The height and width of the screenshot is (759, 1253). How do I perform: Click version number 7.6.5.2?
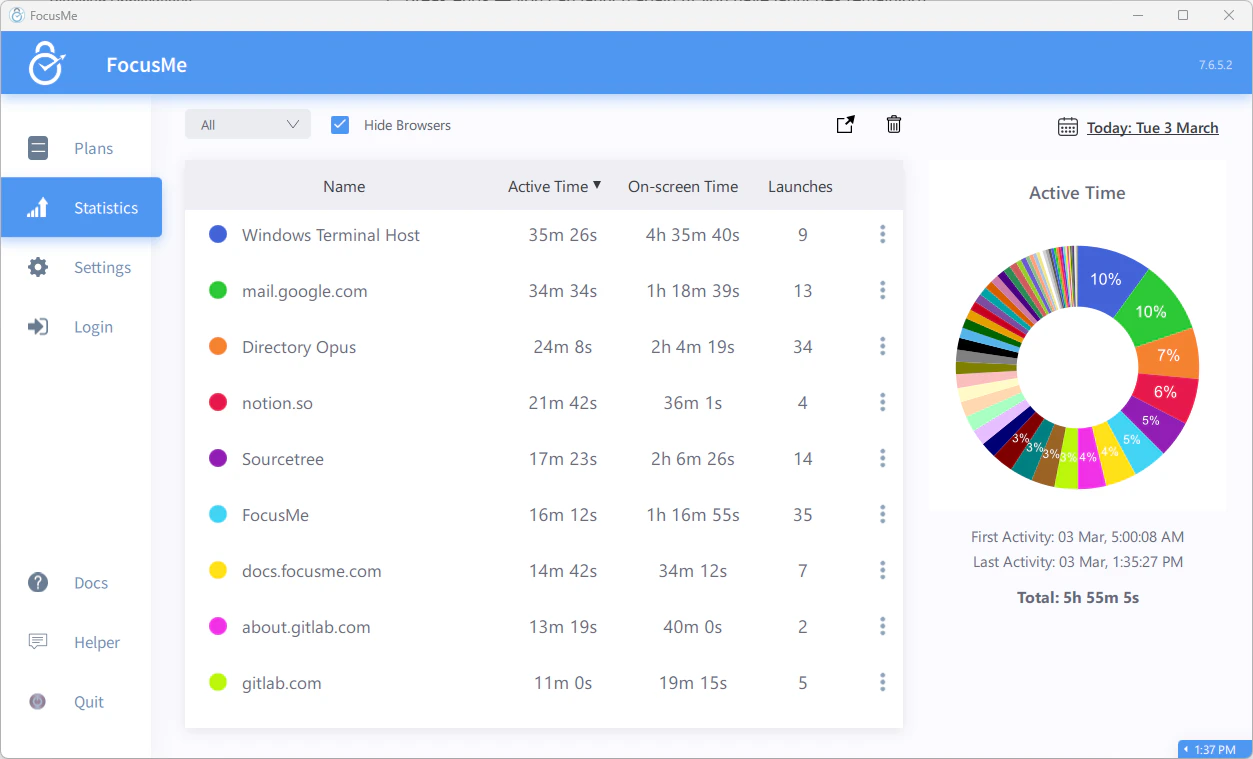point(1217,65)
